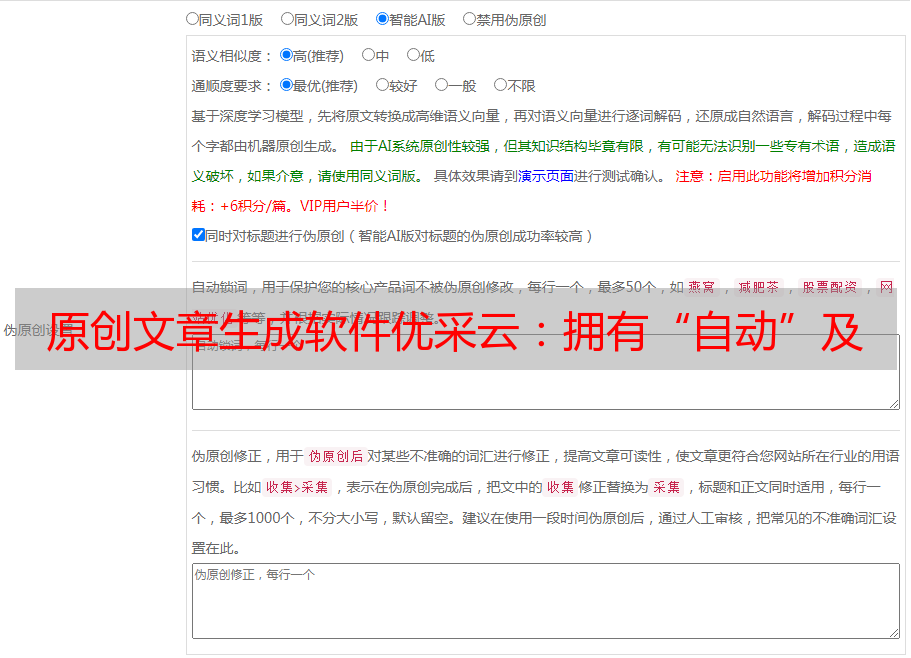This screenshot has height=658, width=911.
Task: Click the 减肥茶 example keyword tag
Action: point(759,287)
